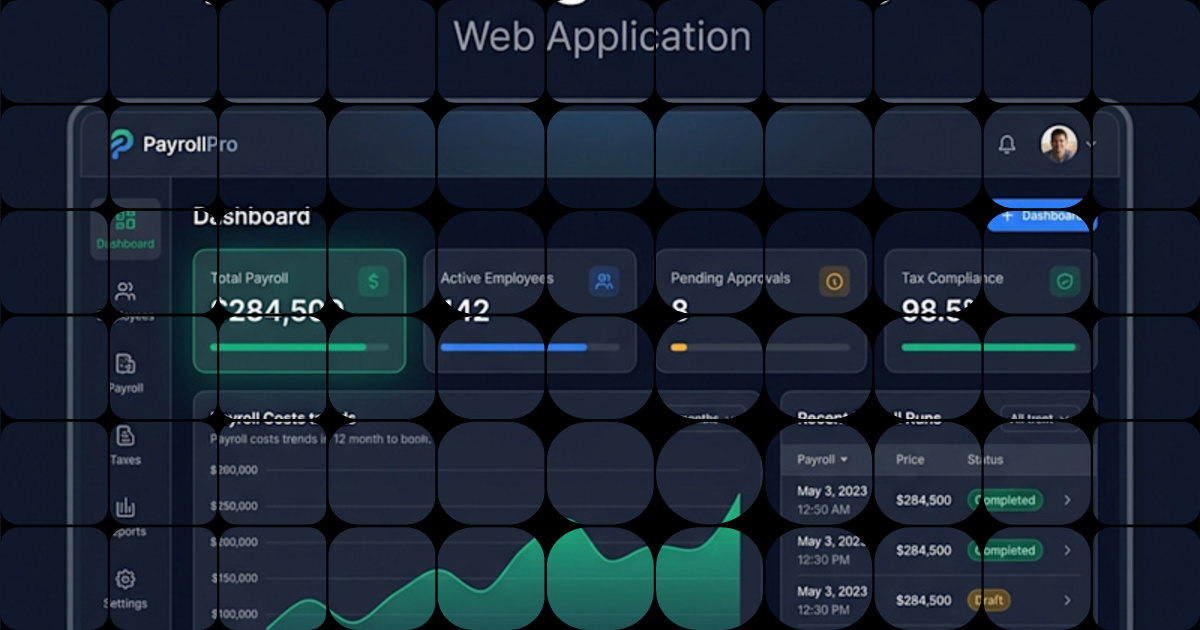Click the Total Payroll green progress bar

coord(288,347)
